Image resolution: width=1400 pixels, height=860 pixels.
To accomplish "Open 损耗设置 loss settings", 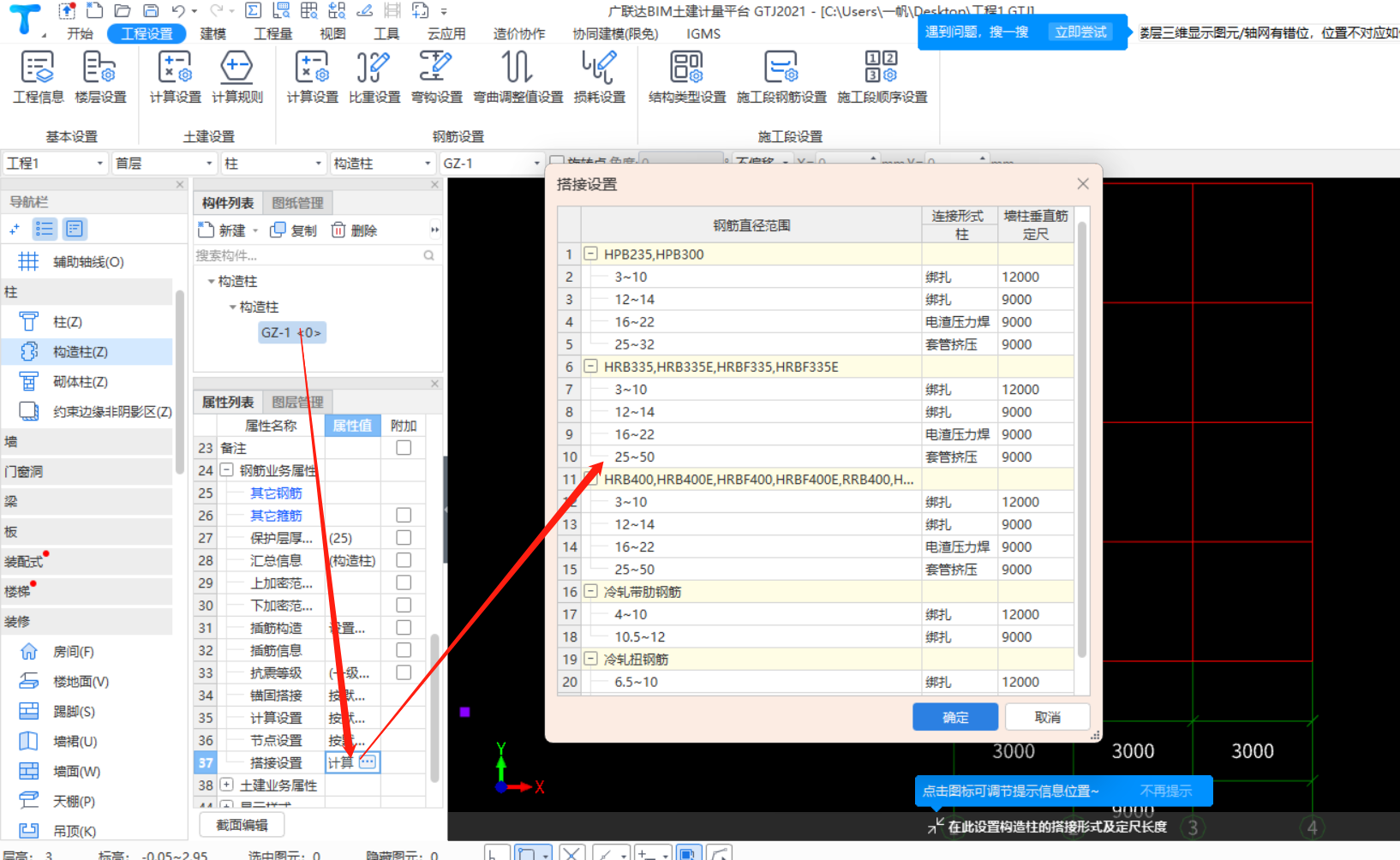I will 599,77.
